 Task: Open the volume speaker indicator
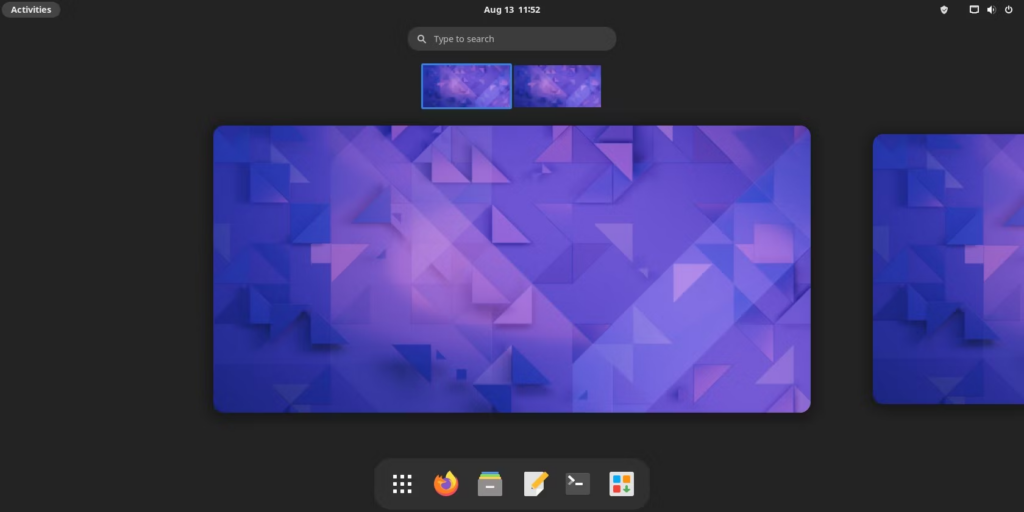point(991,10)
